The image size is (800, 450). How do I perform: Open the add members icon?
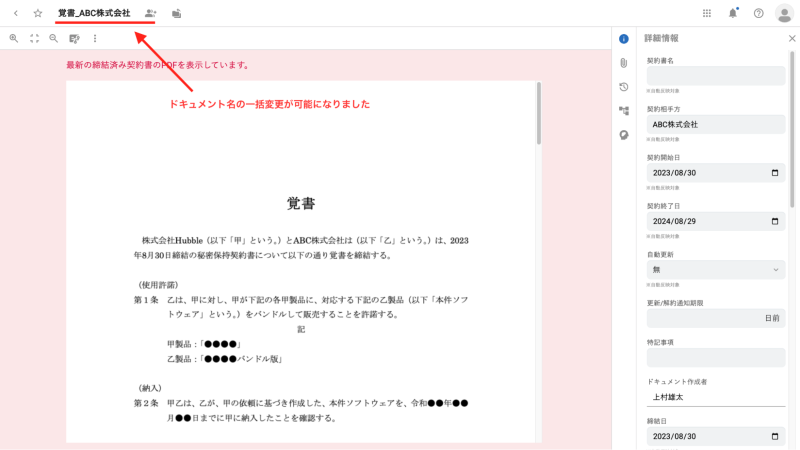pyautogui.click(x=151, y=13)
